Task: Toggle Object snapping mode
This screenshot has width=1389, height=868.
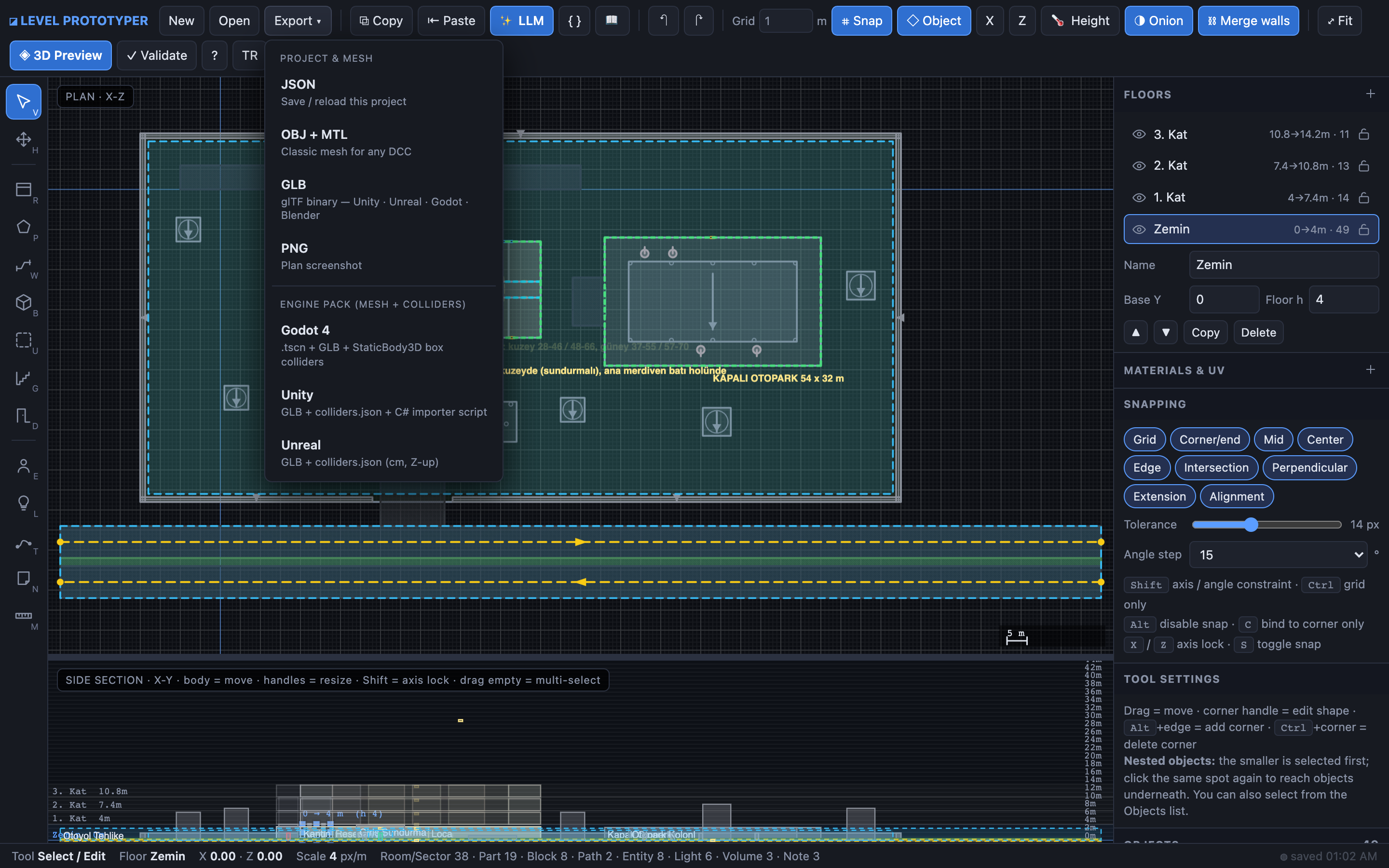Action: pos(934,21)
